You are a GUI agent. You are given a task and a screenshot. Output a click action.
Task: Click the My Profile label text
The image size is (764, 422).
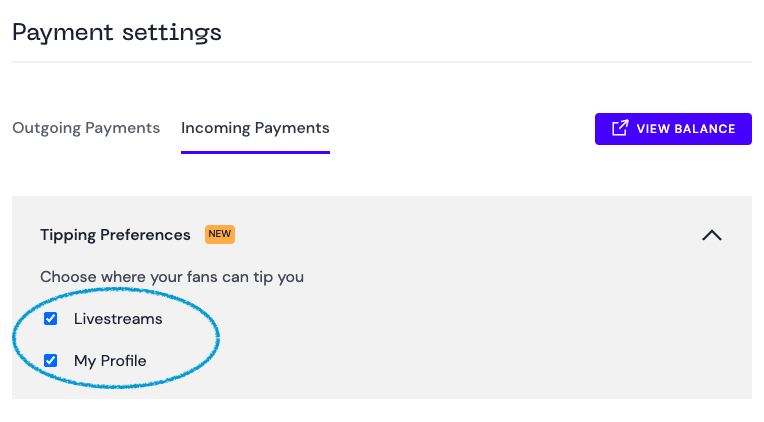[110, 361]
